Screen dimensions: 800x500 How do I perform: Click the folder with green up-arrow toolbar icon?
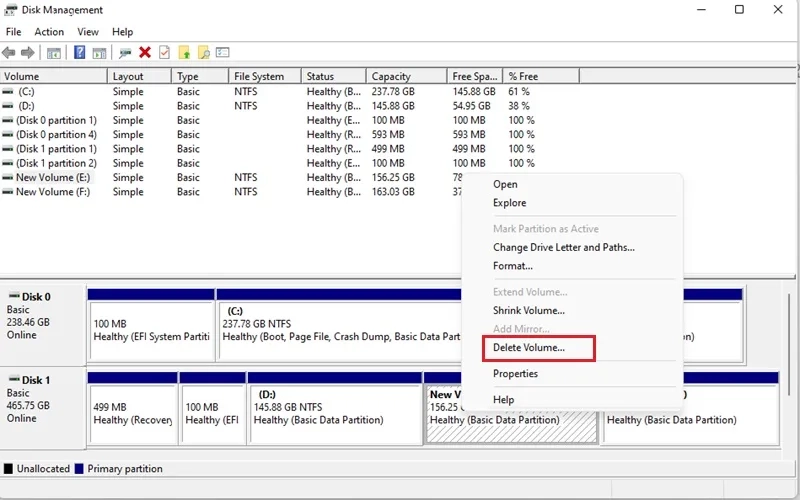(184, 52)
